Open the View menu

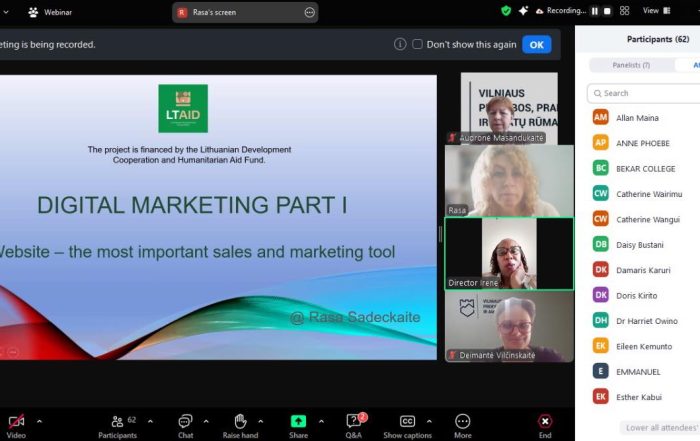pos(656,11)
